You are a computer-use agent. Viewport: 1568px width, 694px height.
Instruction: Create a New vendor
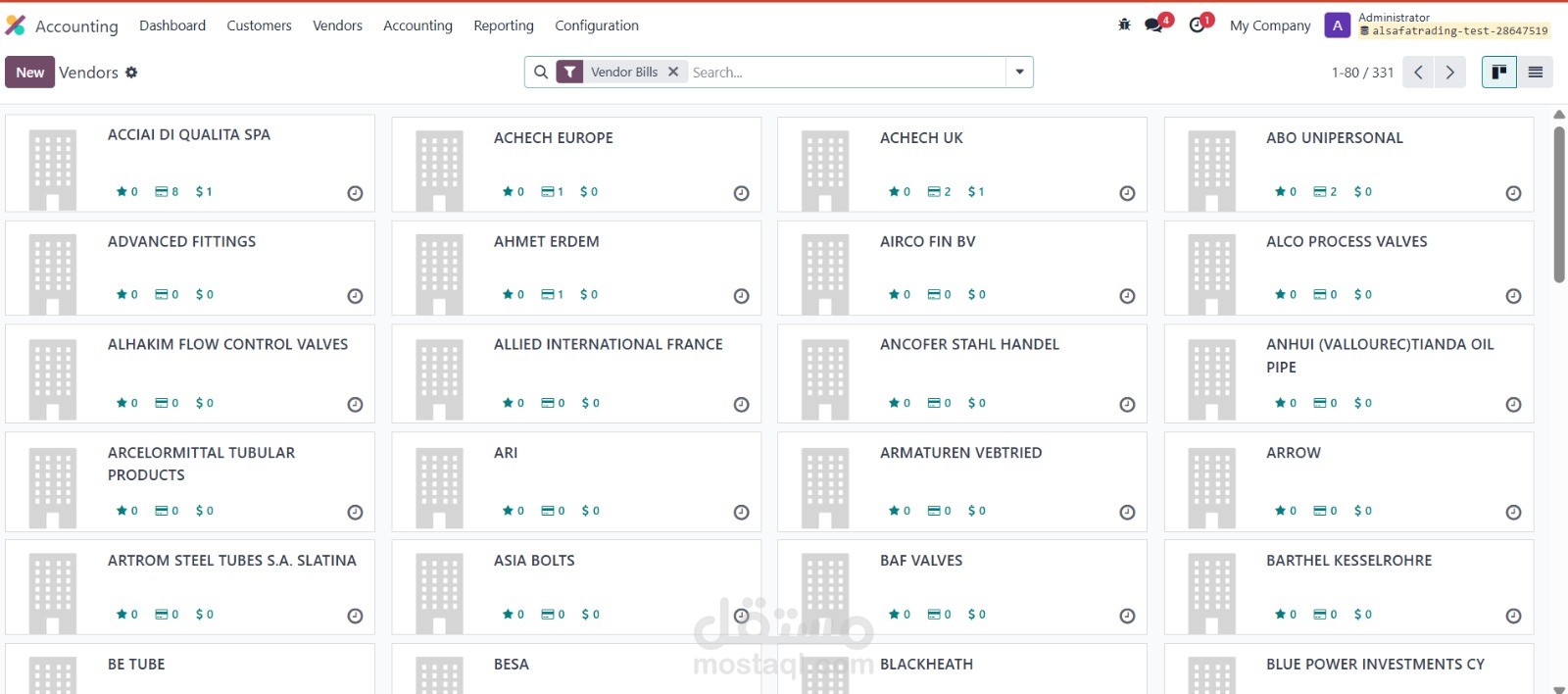tap(29, 73)
